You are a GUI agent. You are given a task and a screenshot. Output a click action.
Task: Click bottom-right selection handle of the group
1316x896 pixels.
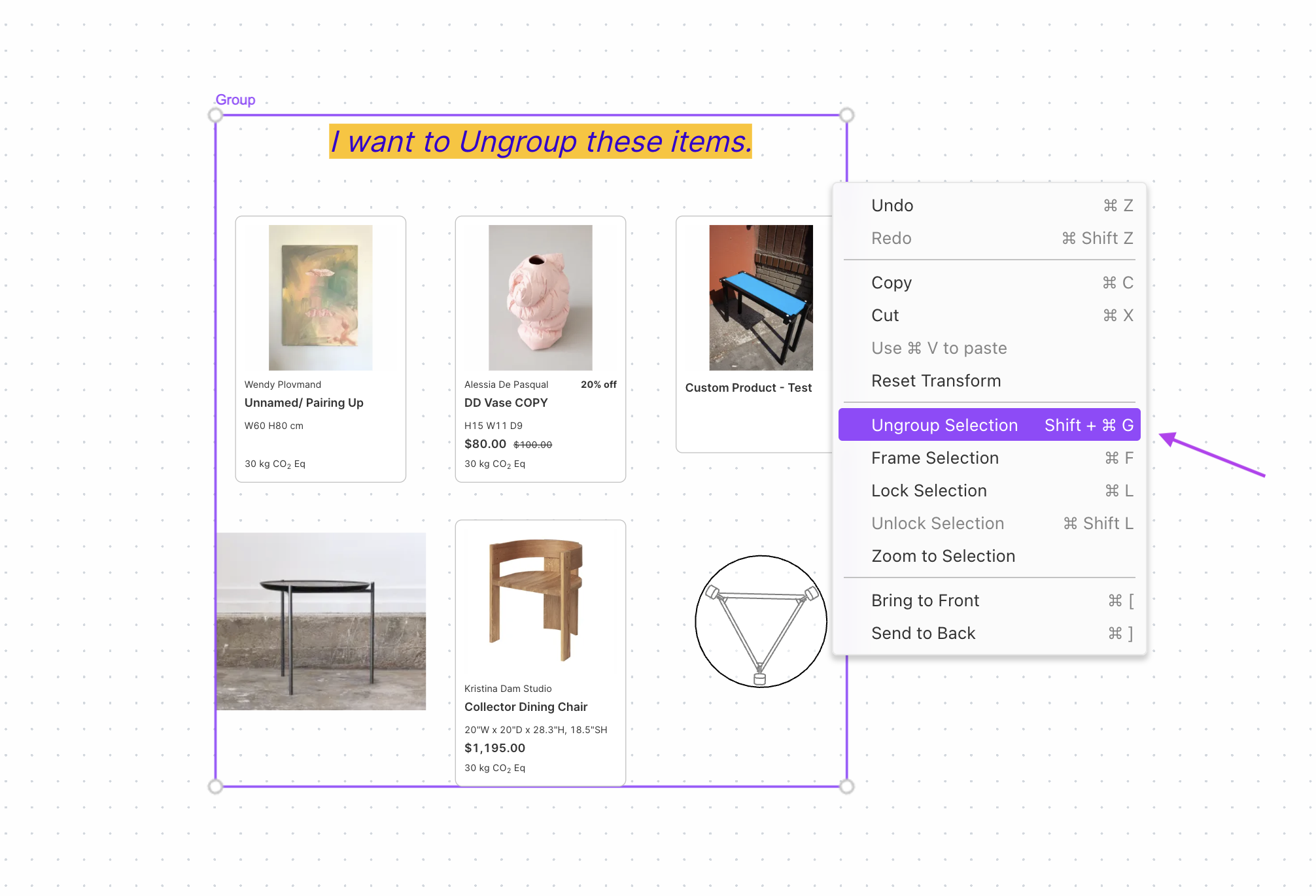click(847, 787)
